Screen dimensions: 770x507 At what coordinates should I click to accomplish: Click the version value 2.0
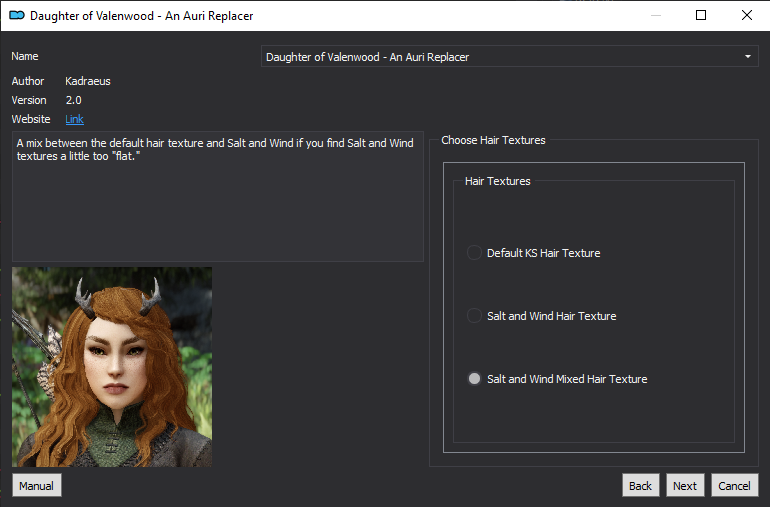[74, 100]
